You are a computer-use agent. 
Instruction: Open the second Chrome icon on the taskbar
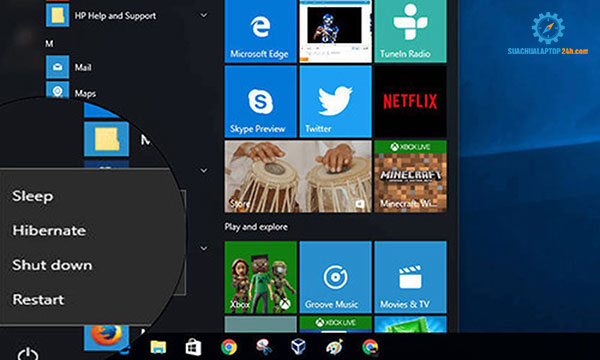pyautogui.click(x=370, y=347)
